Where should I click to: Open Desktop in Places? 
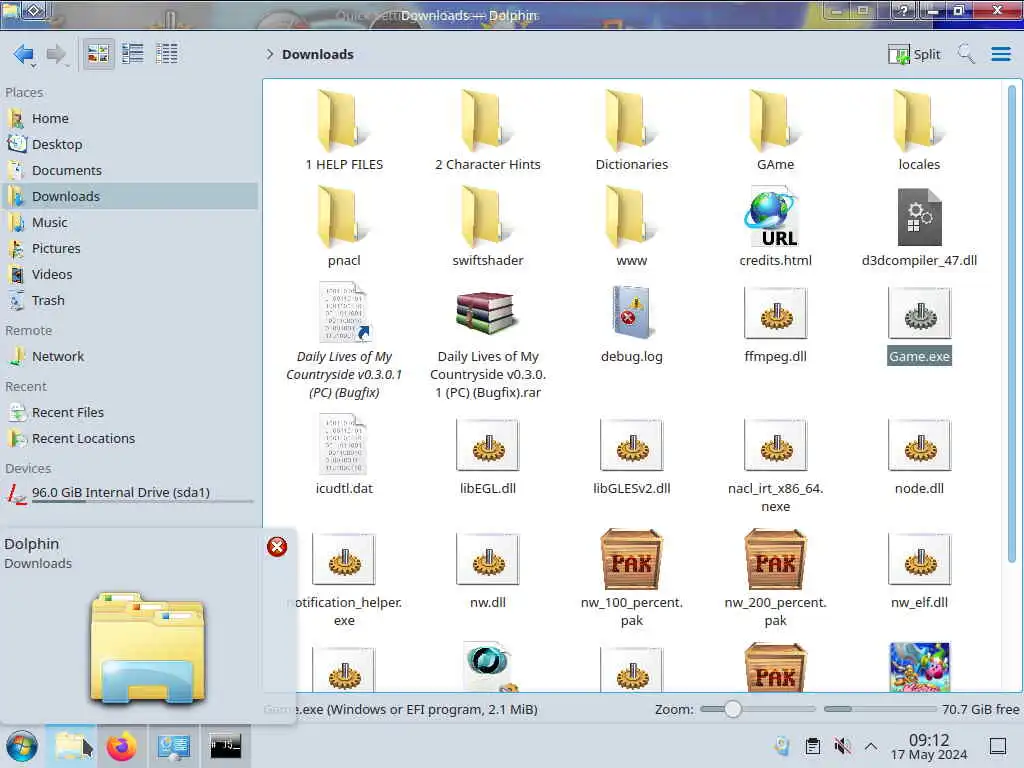click(131, 144)
